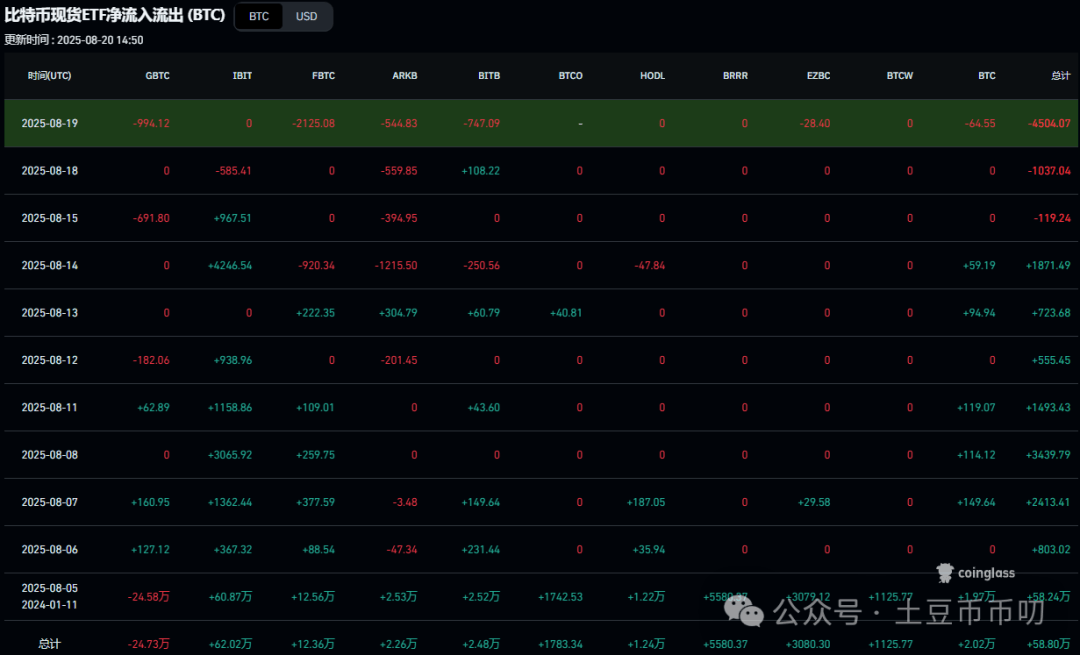Click the +4246.54 IBIT value

click(x=229, y=265)
